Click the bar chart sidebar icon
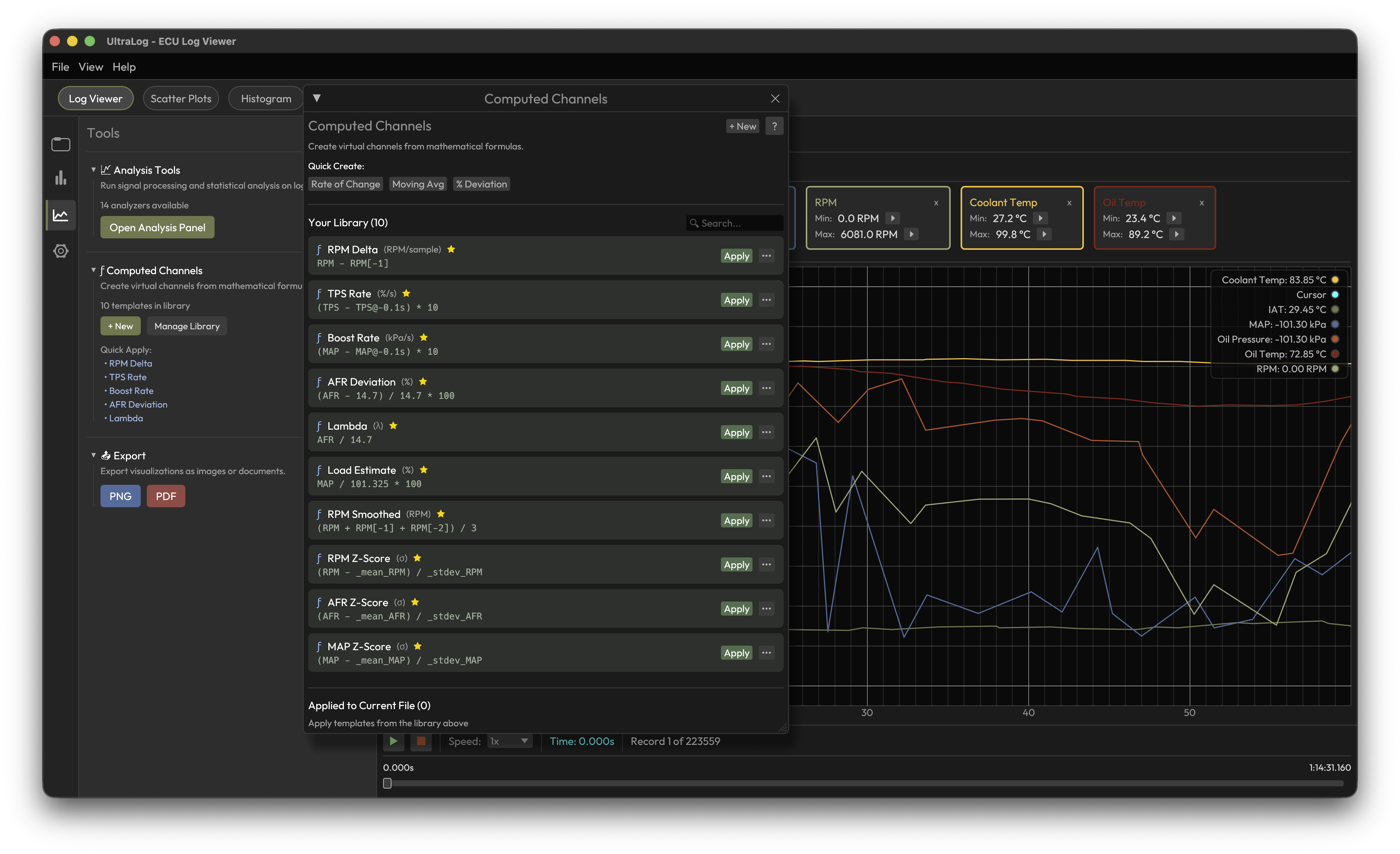 [x=61, y=178]
